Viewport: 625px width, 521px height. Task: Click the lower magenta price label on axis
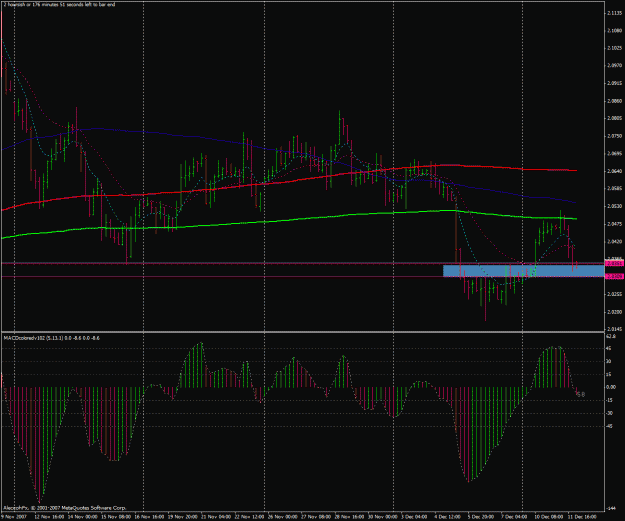(x=614, y=276)
